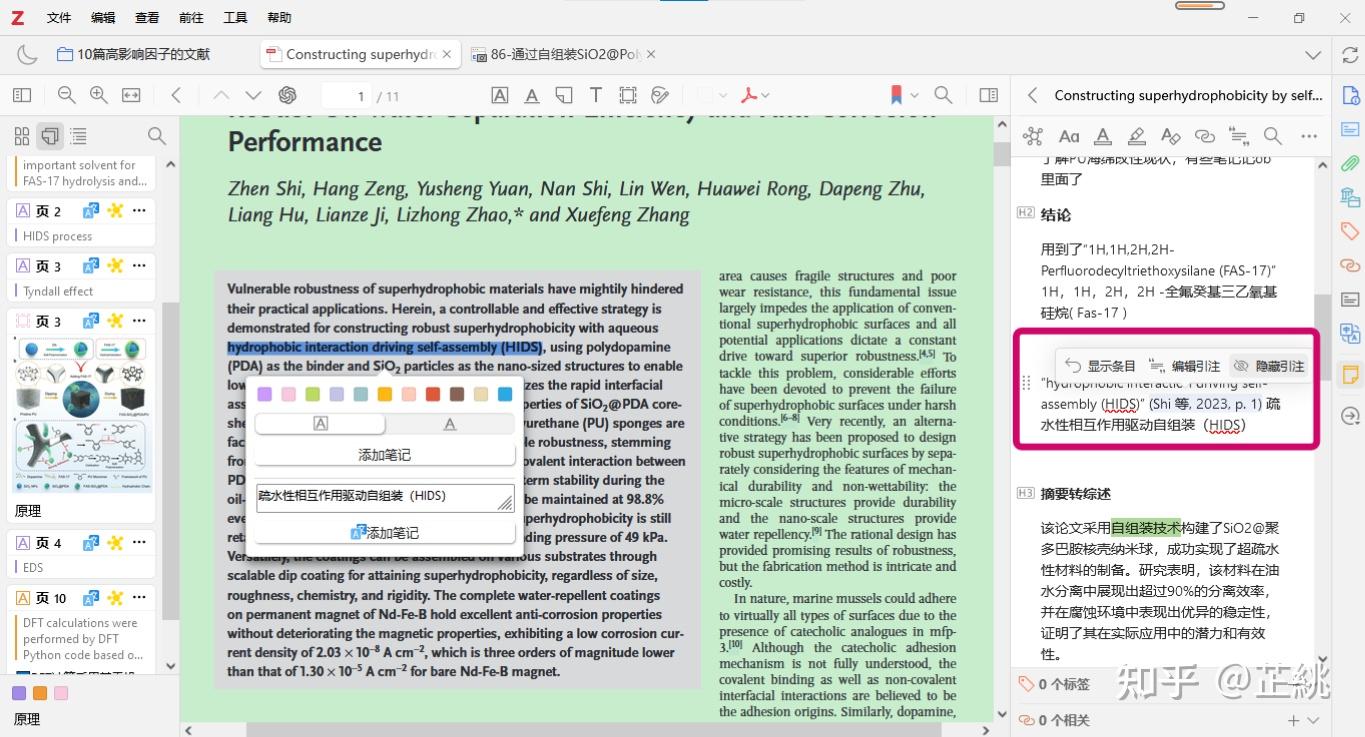Open search in the PDF toolbar
The height and width of the screenshot is (737, 1365).
[x=943, y=94]
